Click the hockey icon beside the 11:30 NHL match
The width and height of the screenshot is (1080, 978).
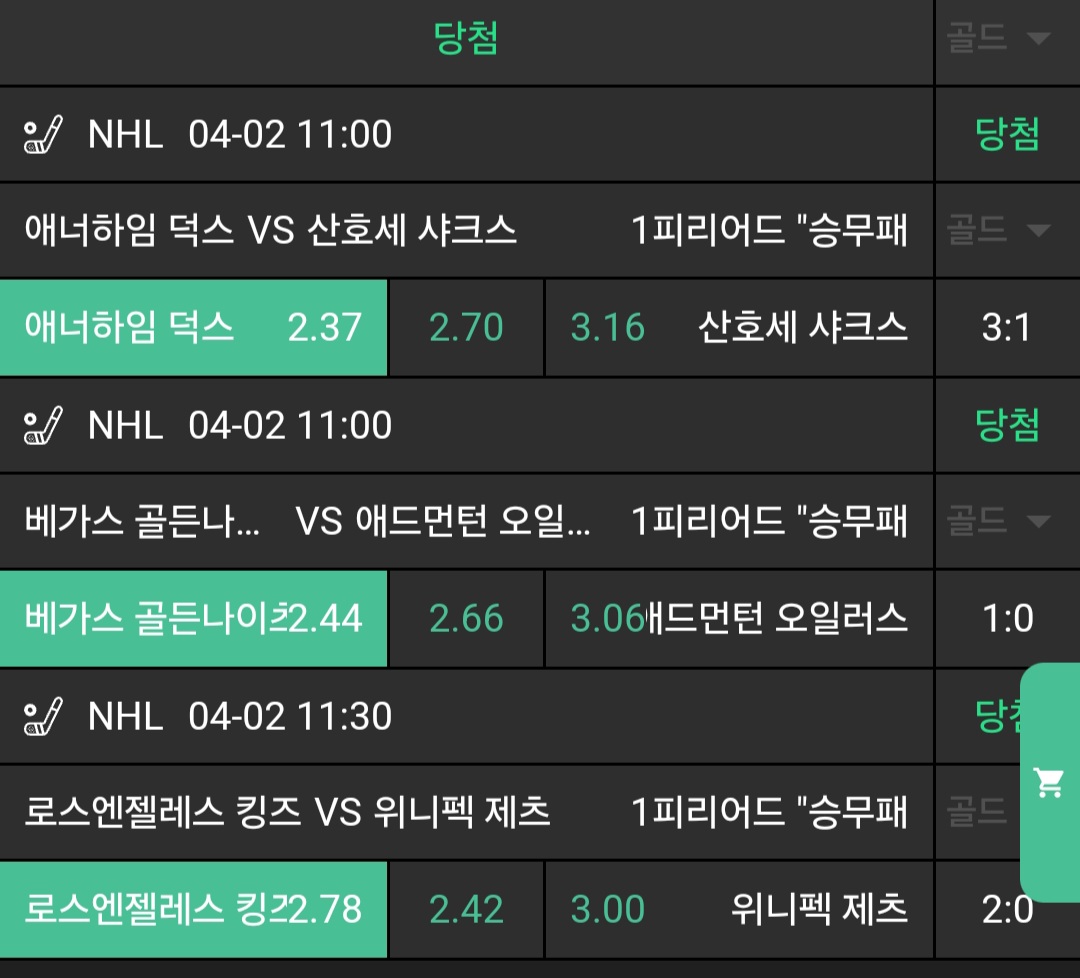[43, 717]
